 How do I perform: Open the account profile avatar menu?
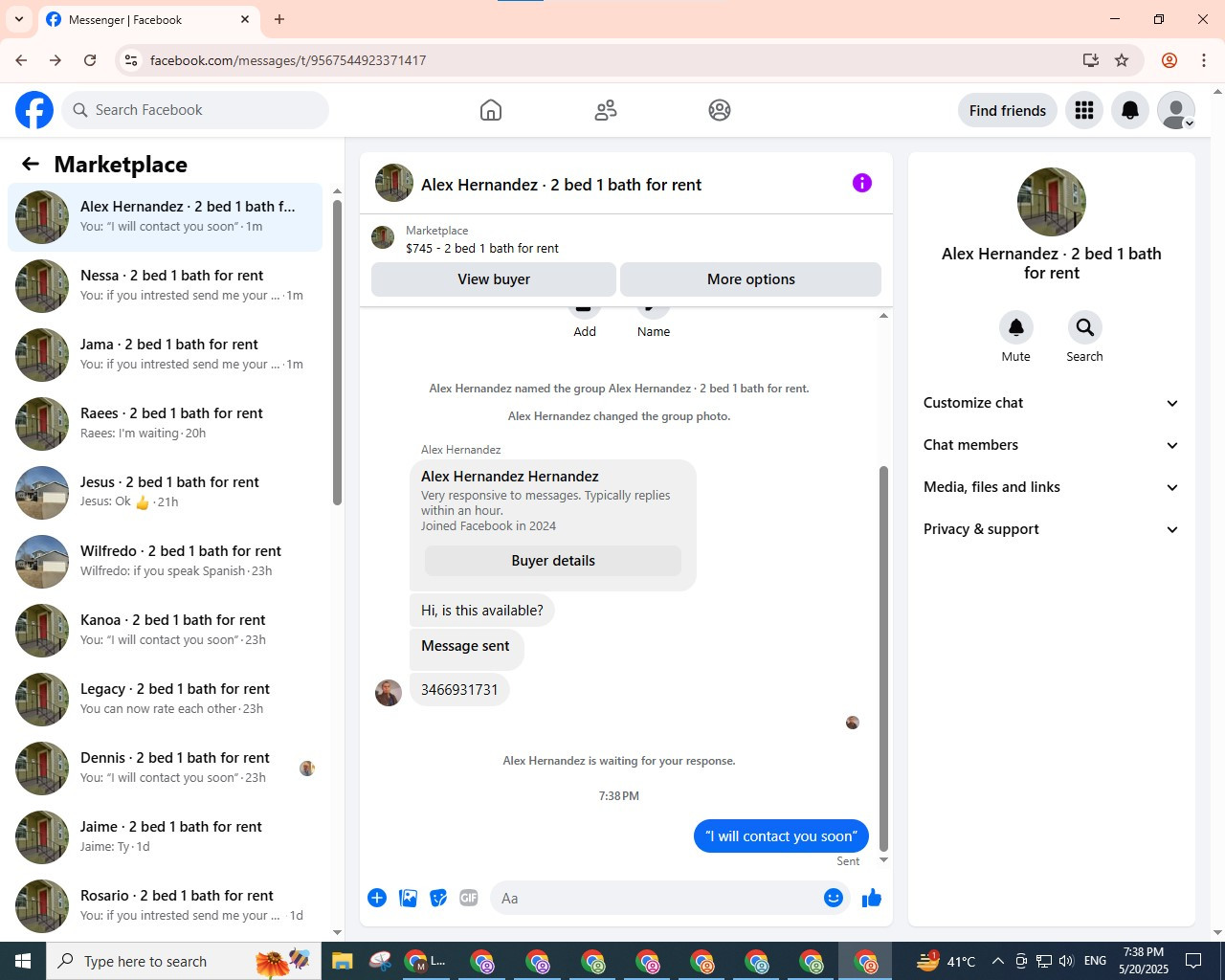1176,110
